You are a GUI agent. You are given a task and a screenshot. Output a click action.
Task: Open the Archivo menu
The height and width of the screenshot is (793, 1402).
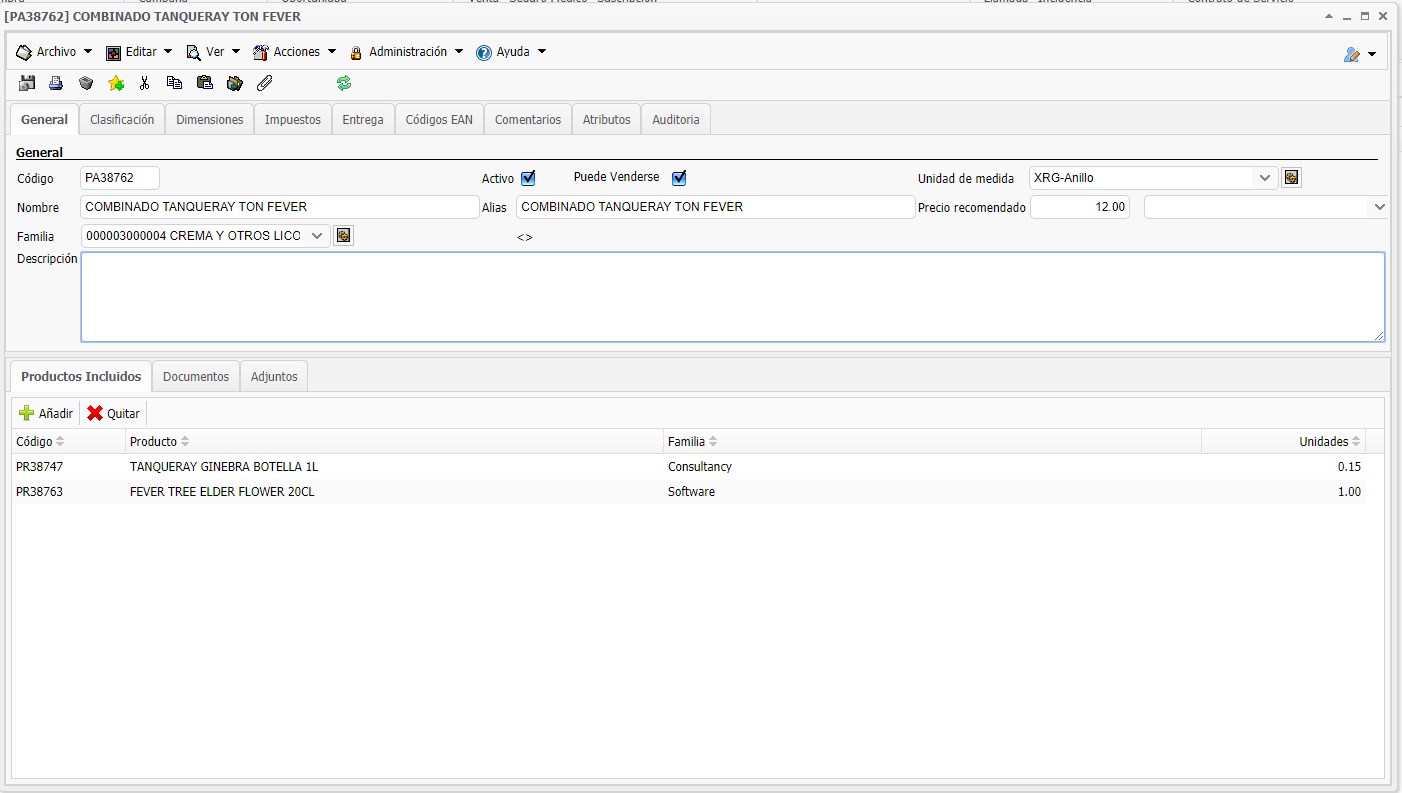(54, 52)
